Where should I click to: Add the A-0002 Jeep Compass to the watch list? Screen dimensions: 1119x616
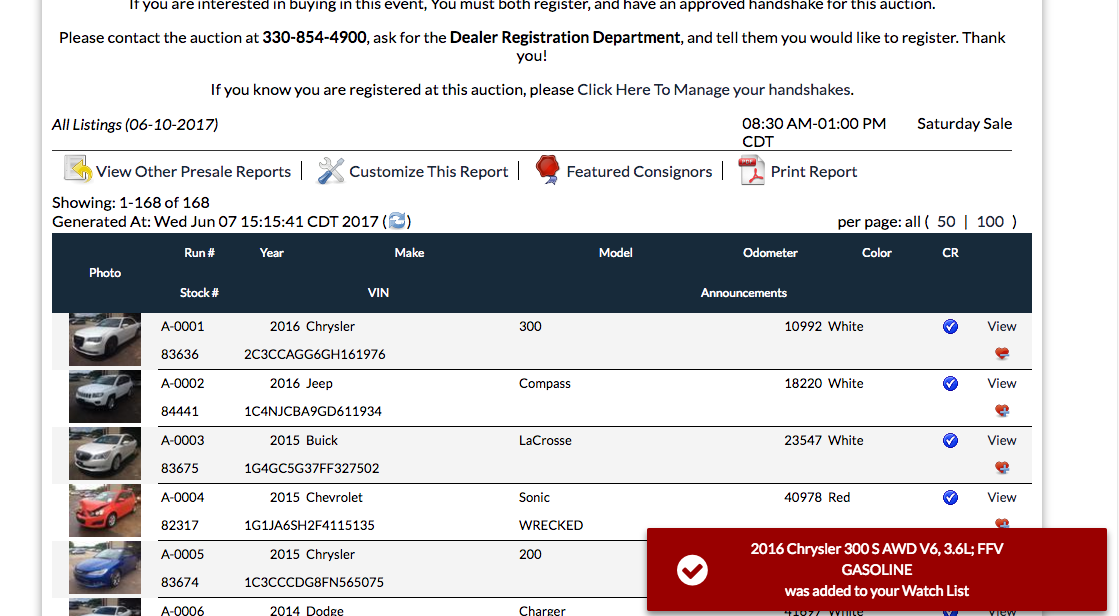click(1002, 410)
